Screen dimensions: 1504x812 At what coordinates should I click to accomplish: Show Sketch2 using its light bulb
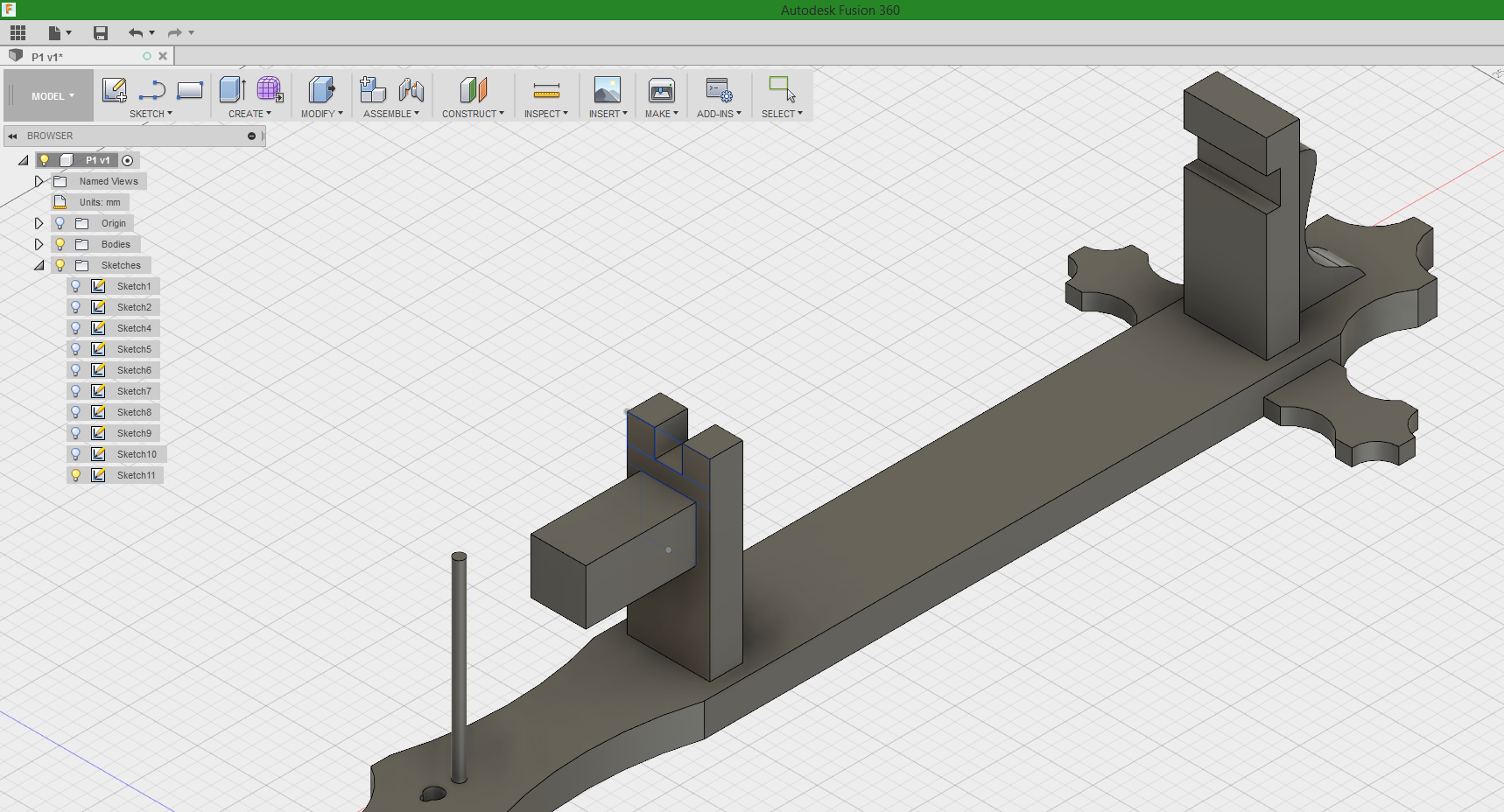click(75, 307)
